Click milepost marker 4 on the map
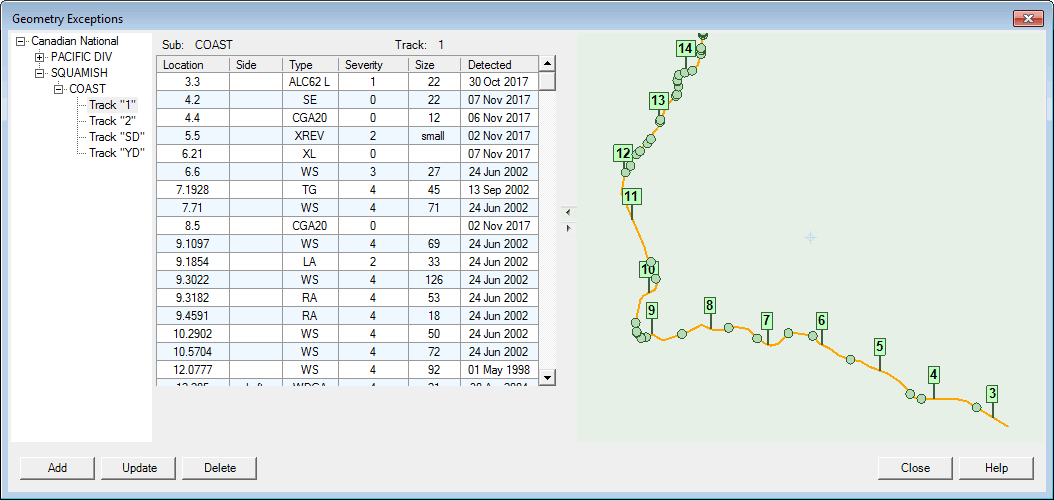 pos(934,375)
